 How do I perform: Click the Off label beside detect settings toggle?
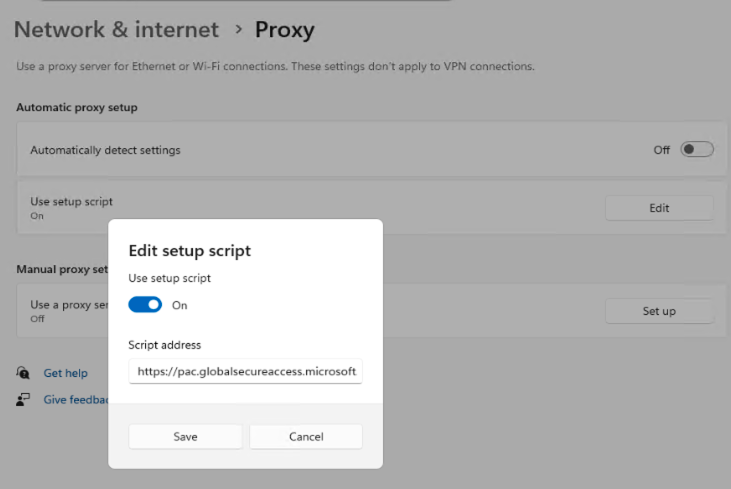click(x=661, y=150)
